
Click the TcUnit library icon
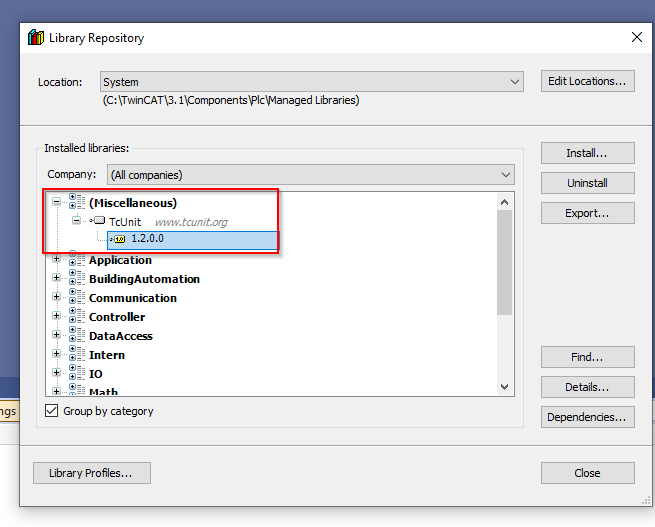[98, 220]
